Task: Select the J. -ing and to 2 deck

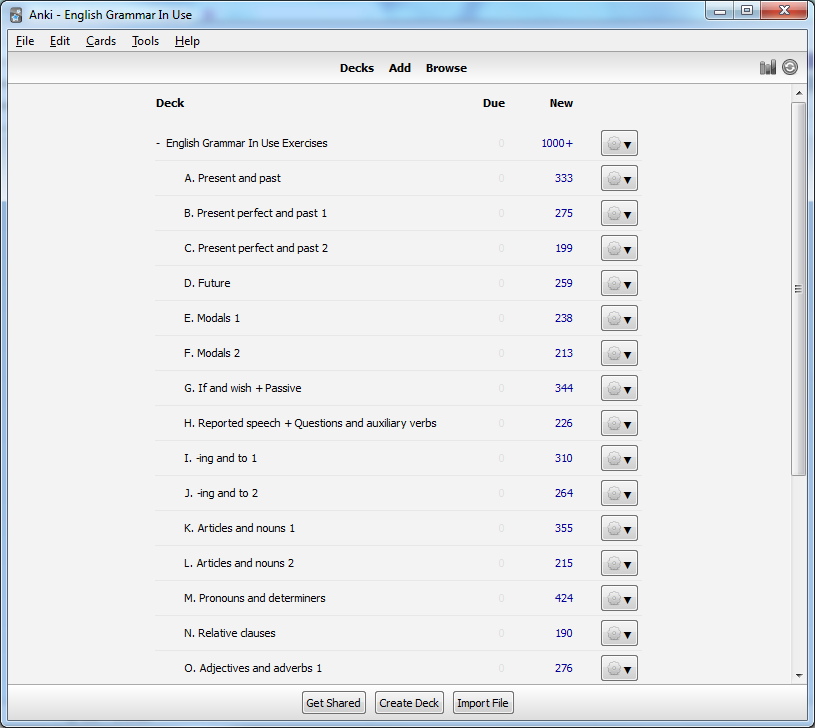Action: pos(221,493)
